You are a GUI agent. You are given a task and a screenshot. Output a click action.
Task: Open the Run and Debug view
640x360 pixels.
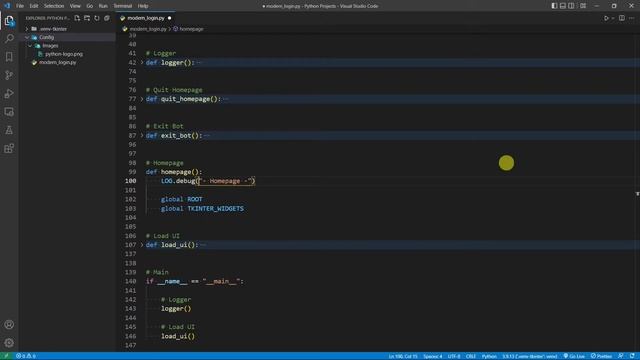click(x=9, y=93)
